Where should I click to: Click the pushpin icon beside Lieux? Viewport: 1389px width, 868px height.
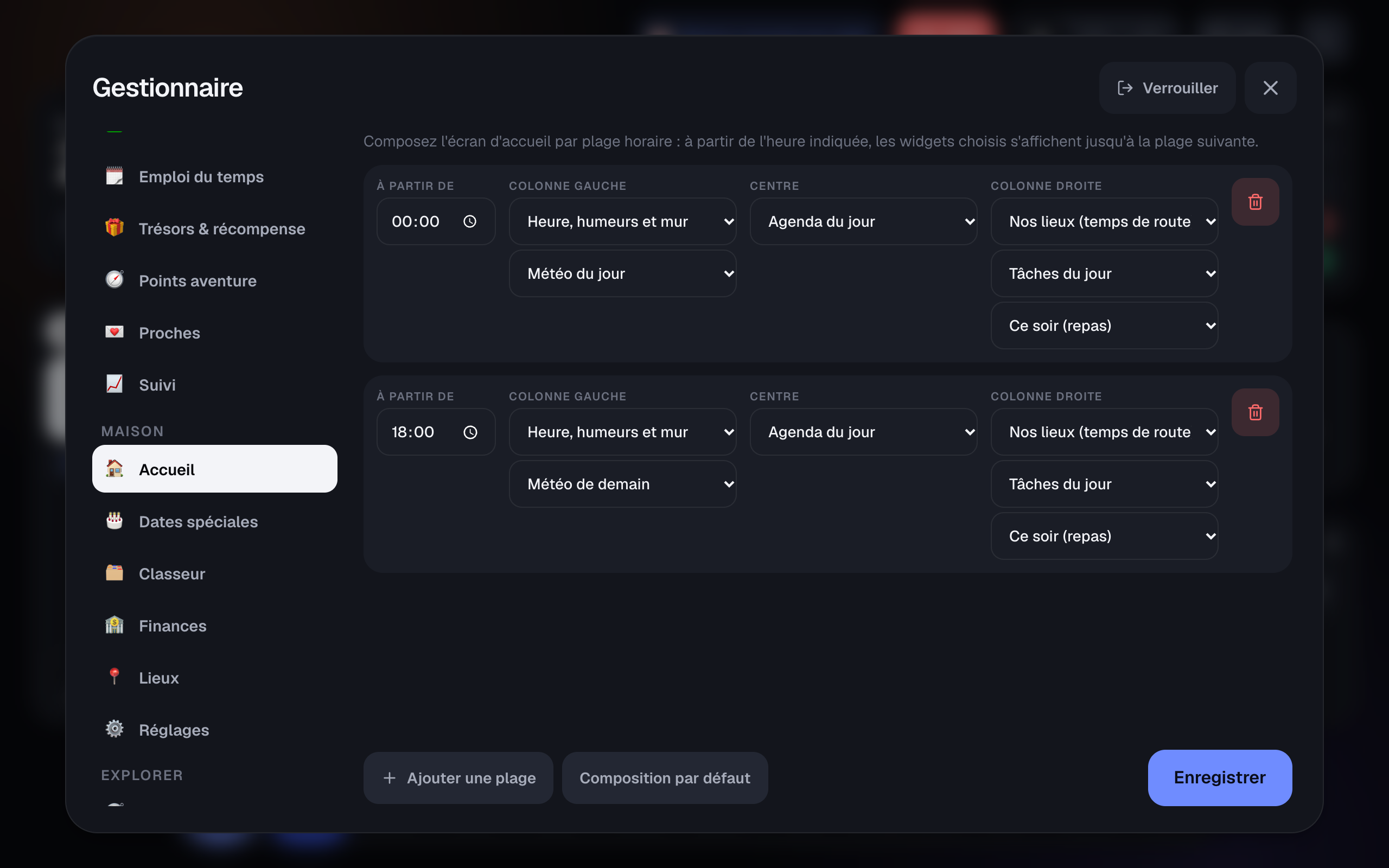pos(114,677)
